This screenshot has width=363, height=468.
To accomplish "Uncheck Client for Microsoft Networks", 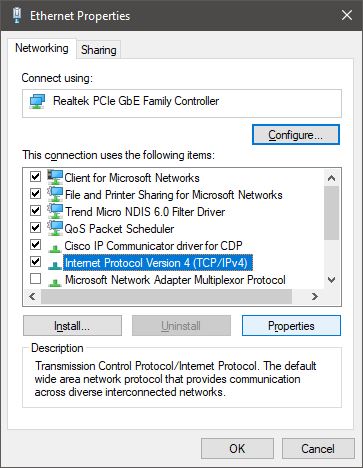I will click(35, 176).
